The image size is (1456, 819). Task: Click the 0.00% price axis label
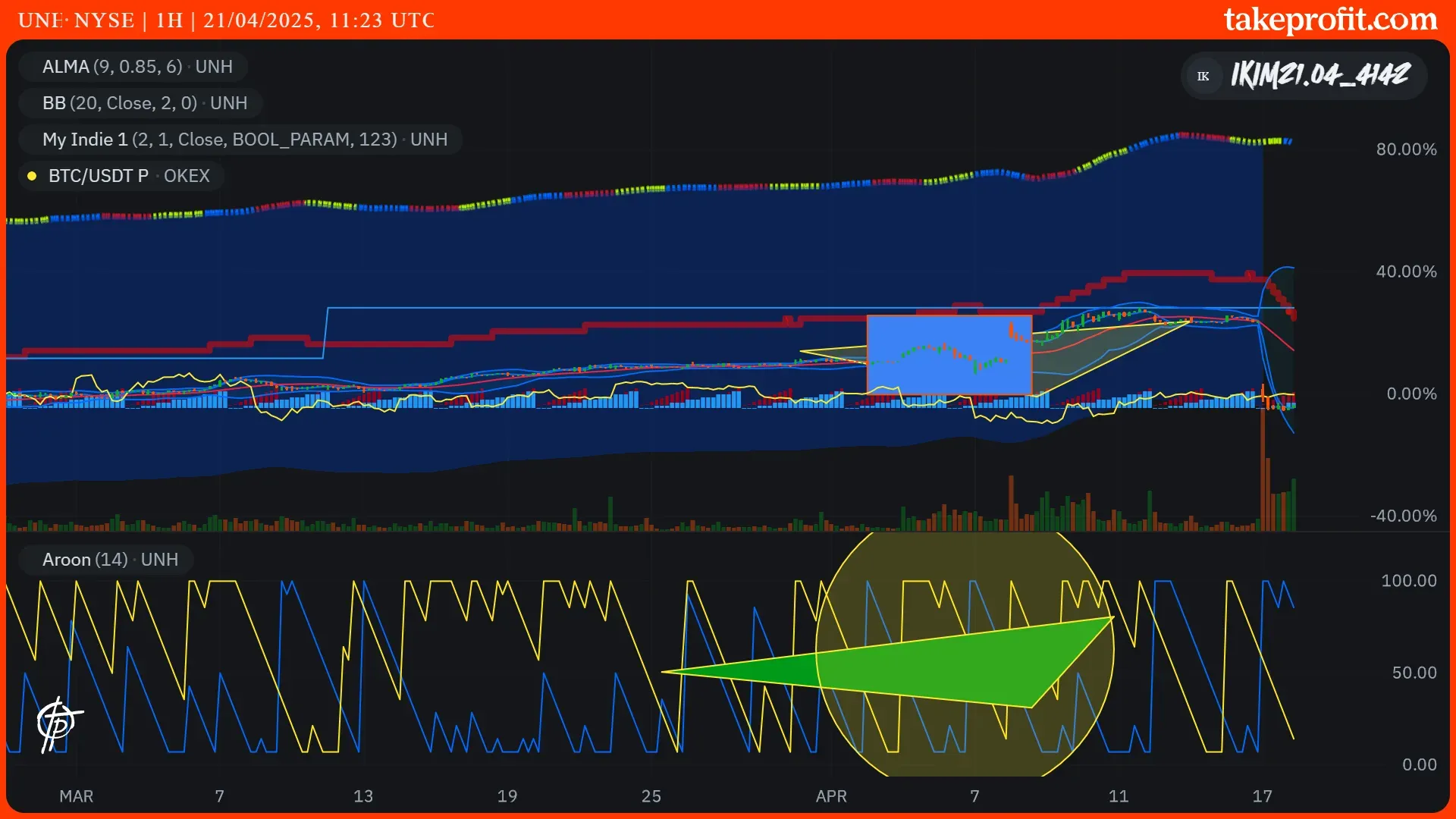(x=1411, y=394)
